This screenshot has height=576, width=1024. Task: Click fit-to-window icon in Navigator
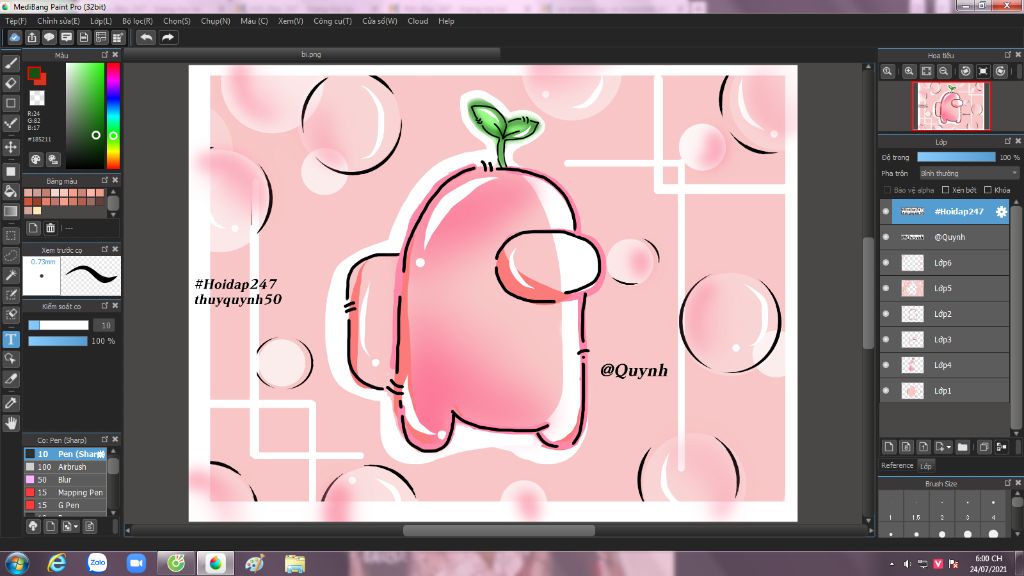tap(926, 71)
